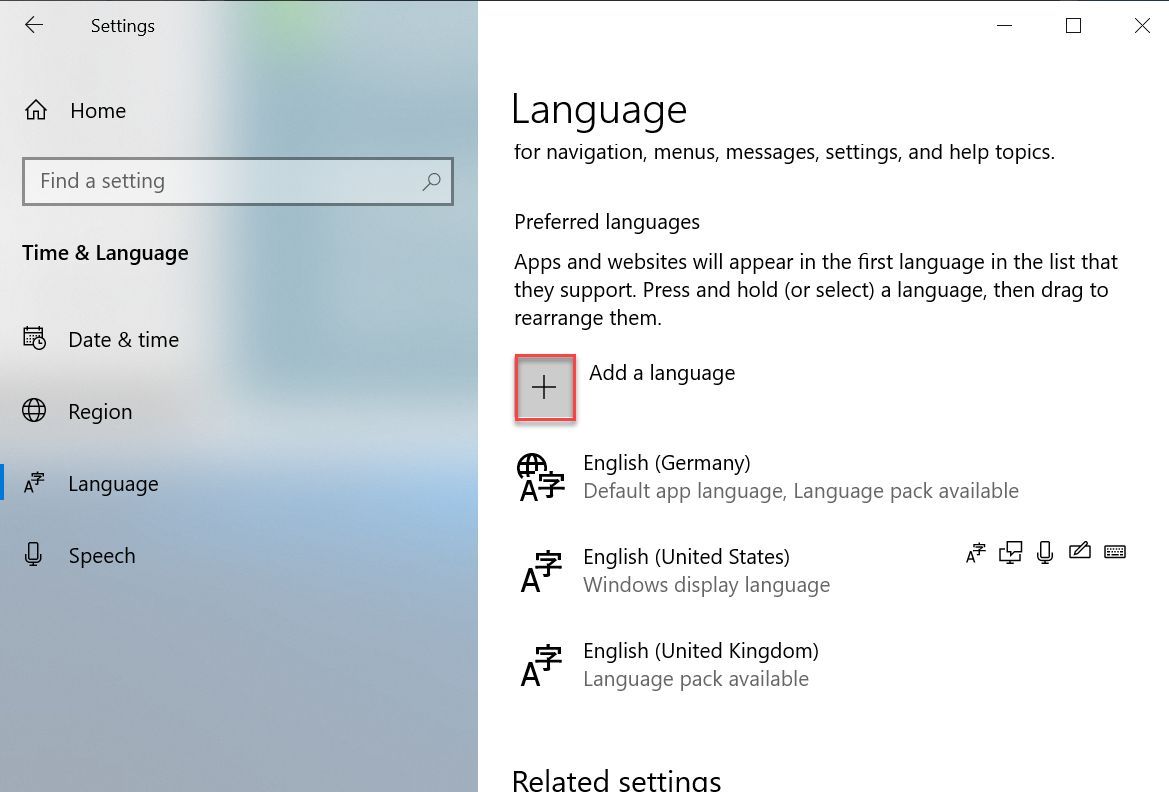Click the Add a language plus button
This screenshot has width=1169, height=792.
point(545,388)
